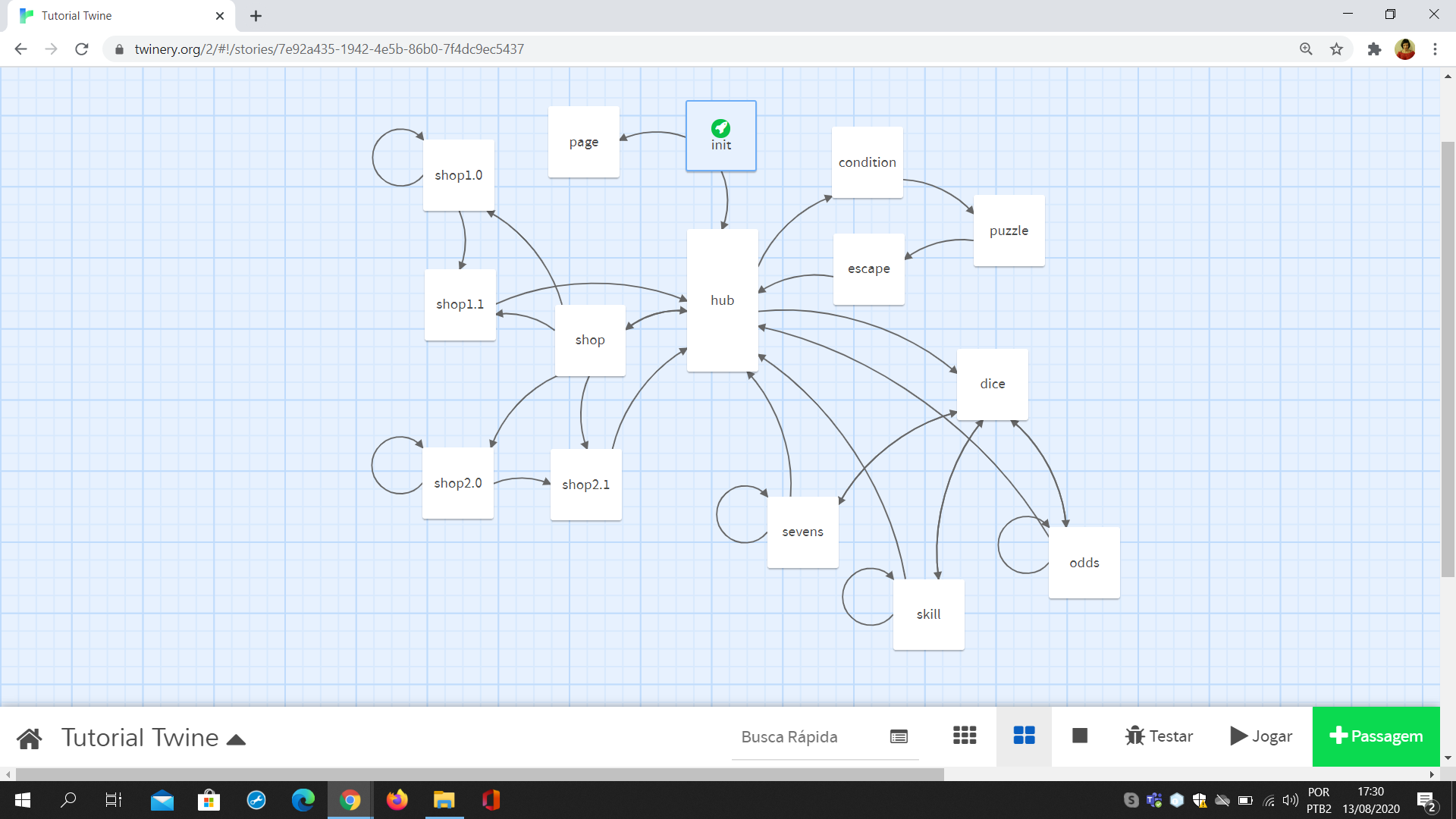Viewport: 1456px width, 819px height.
Task: Click the green start-arrow icon on init passage
Action: (x=720, y=127)
